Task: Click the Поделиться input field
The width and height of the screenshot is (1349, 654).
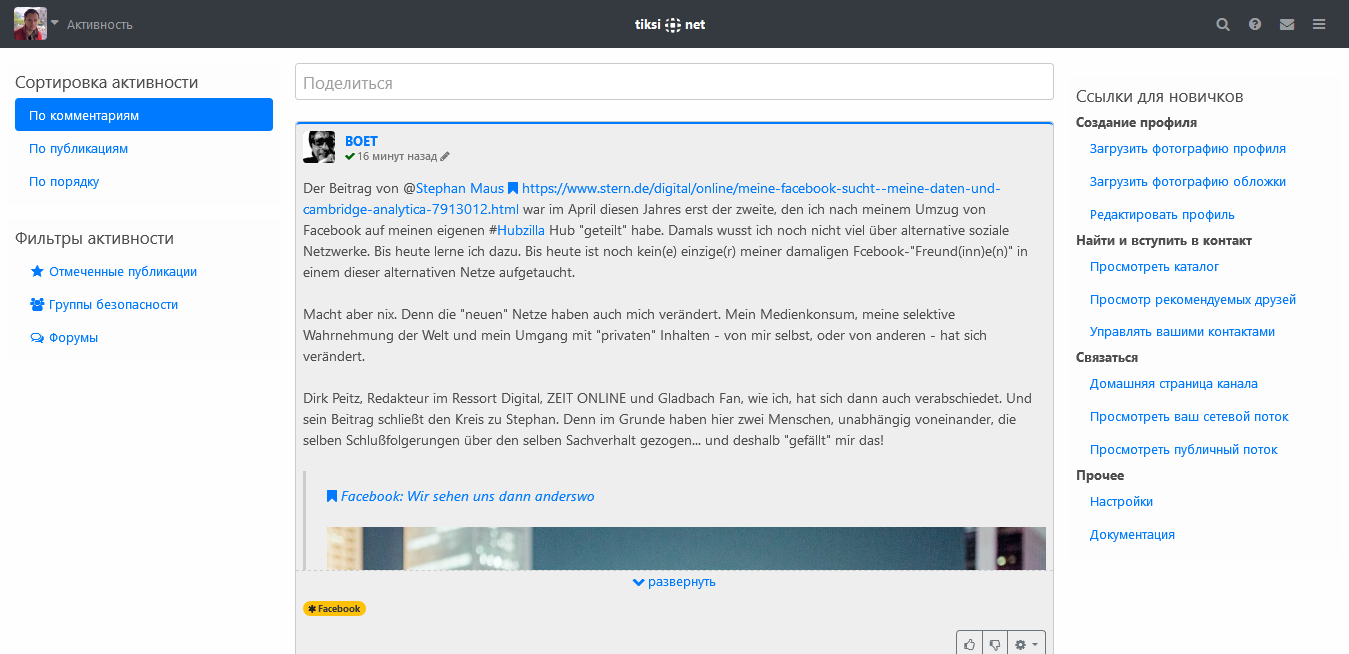Action: tap(674, 82)
